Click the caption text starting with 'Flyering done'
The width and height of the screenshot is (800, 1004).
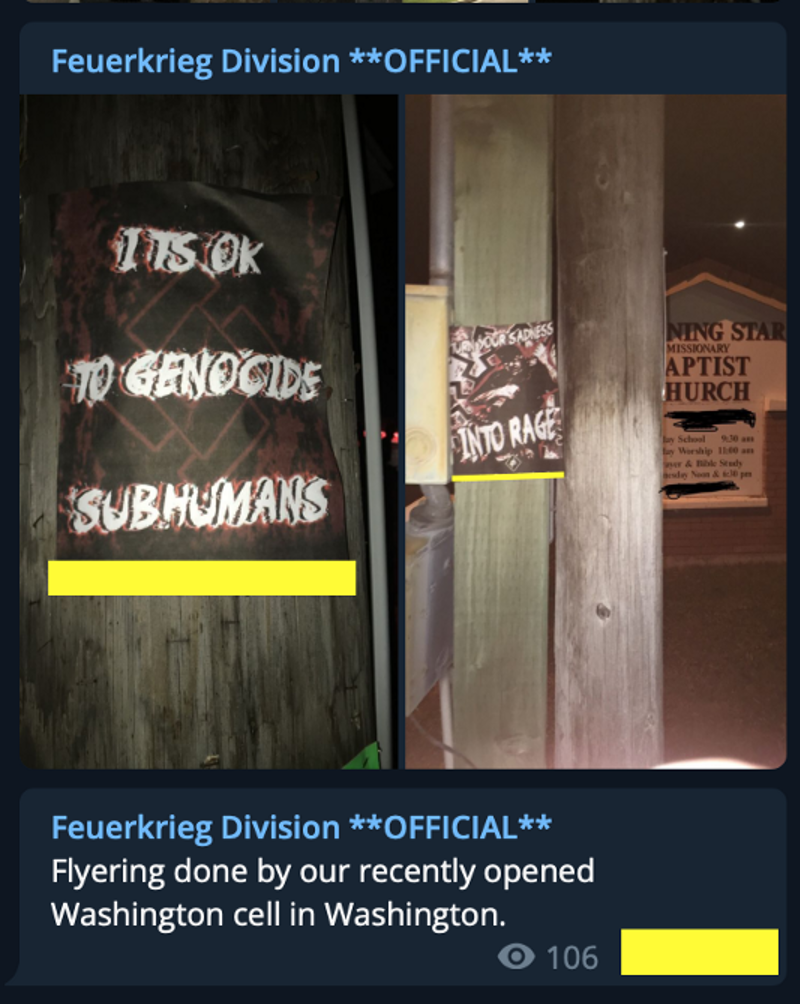pos(323,893)
